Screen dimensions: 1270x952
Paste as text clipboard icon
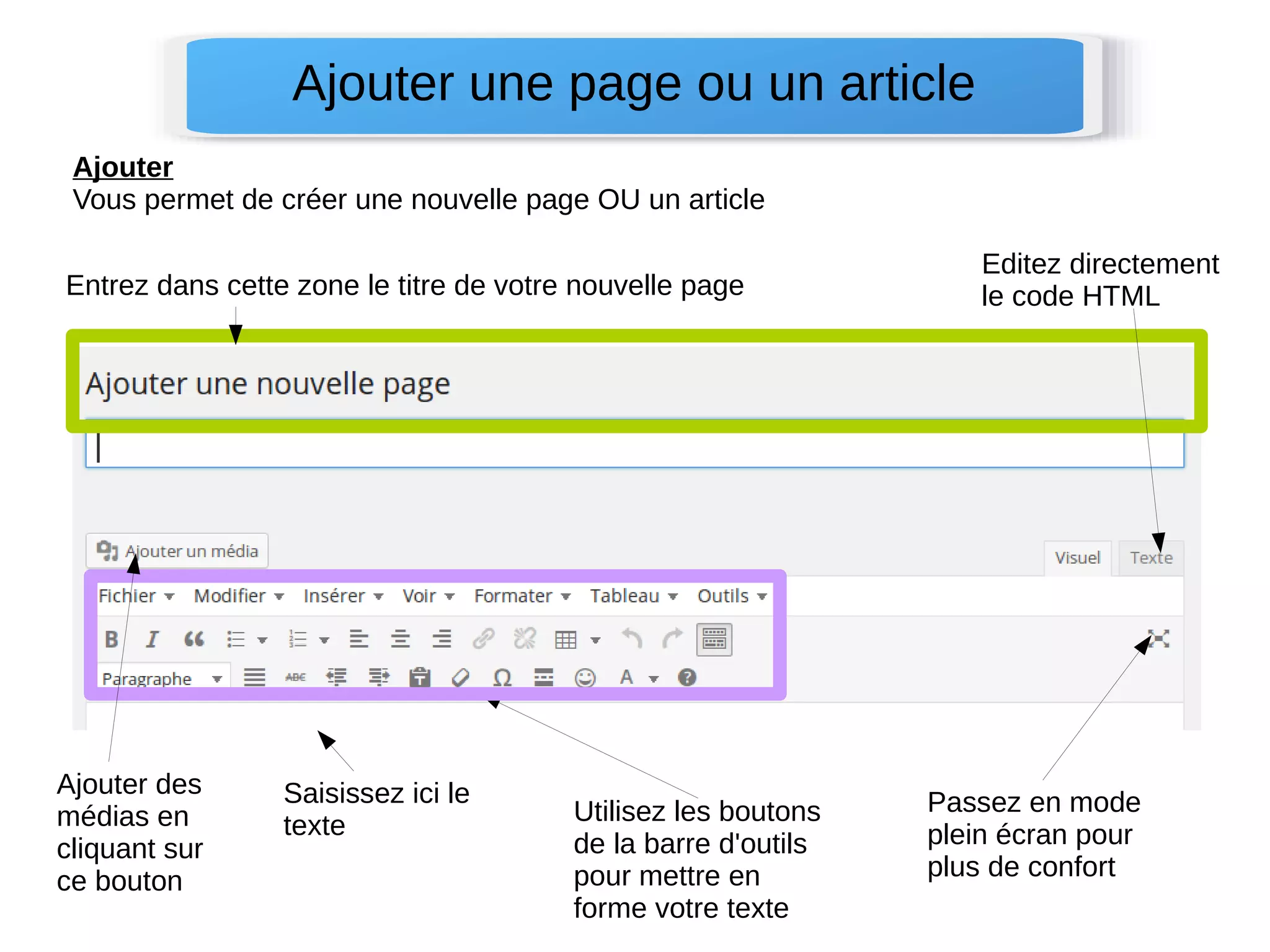pos(420,677)
